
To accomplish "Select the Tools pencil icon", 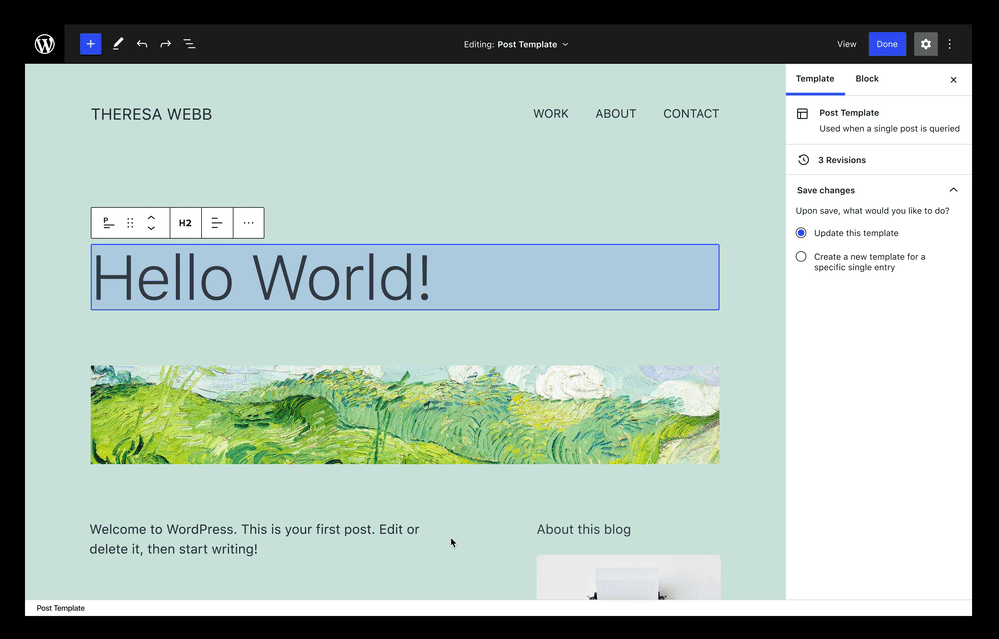I will click(x=118, y=44).
